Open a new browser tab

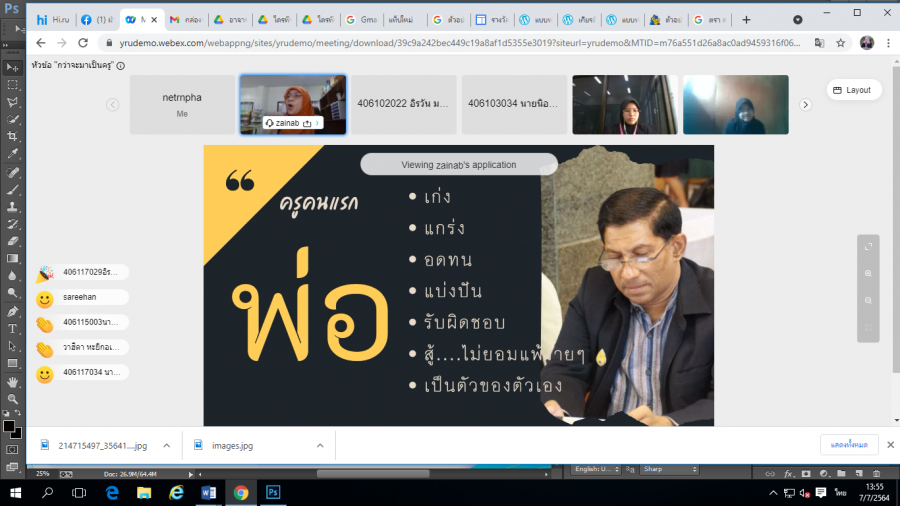click(x=746, y=19)
